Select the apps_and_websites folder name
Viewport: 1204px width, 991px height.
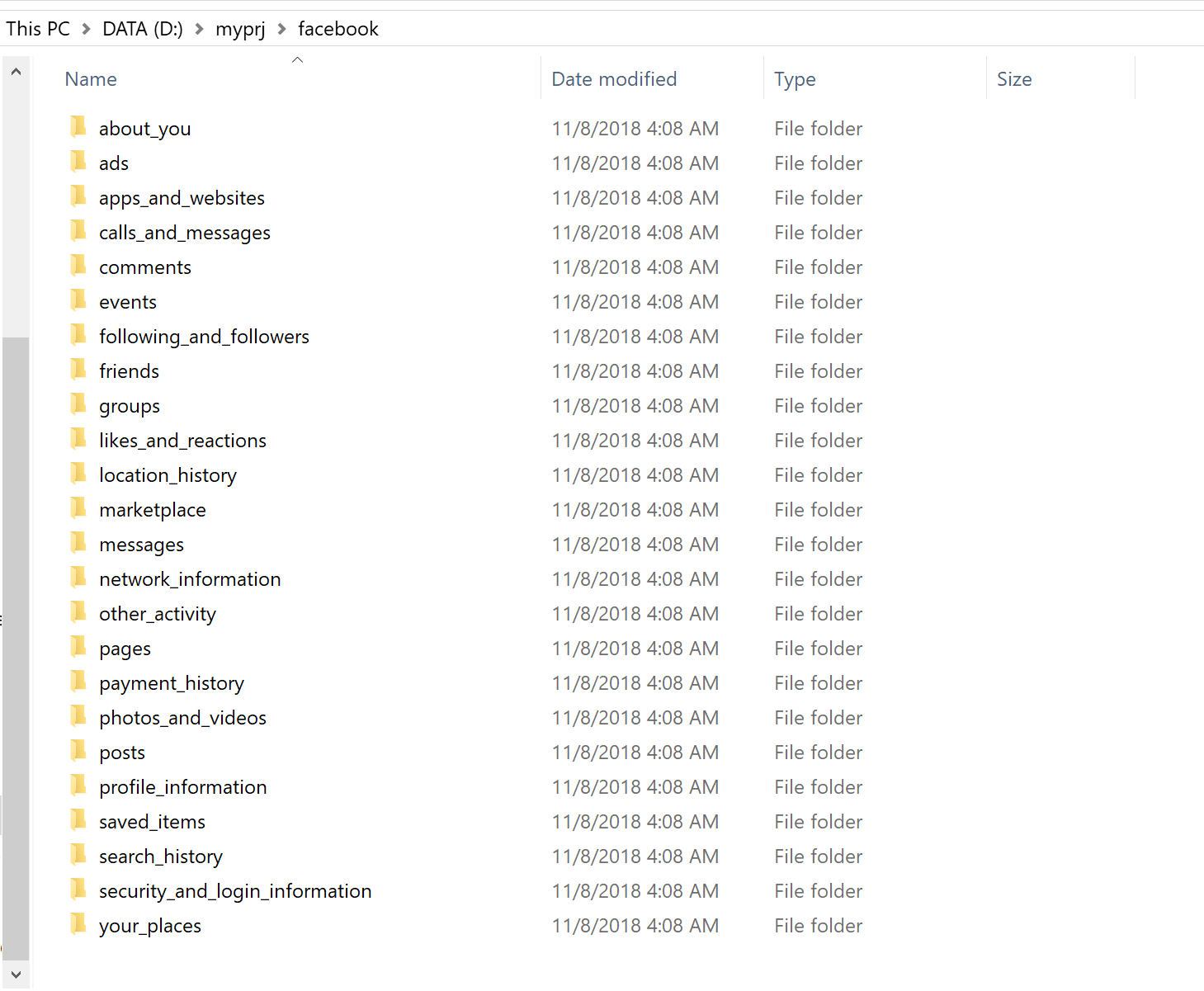point(182,198)
